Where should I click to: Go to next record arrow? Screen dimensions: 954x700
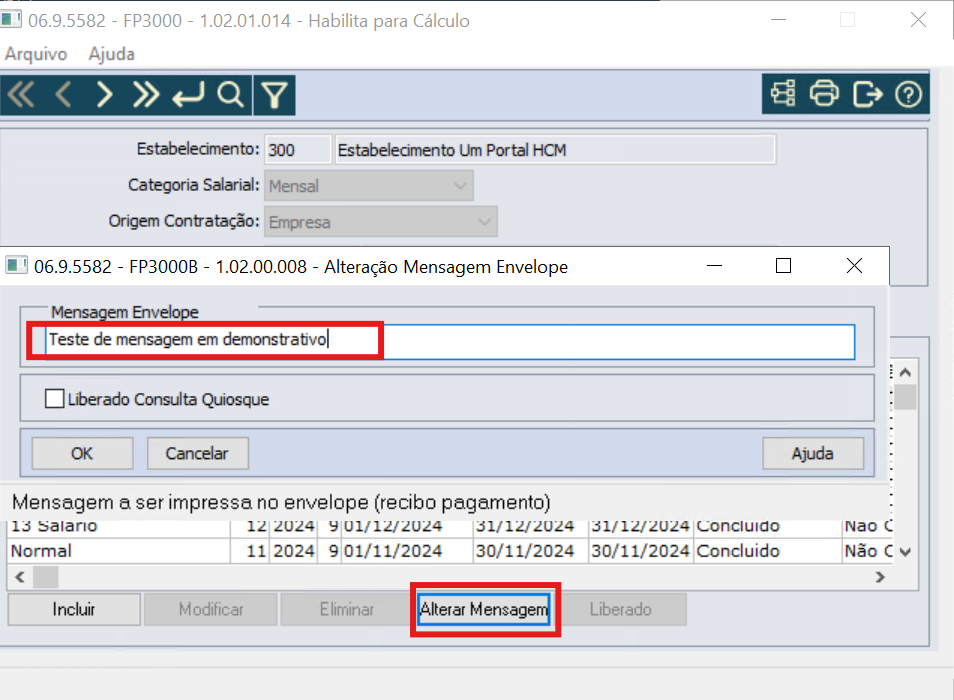coord(105,95)
